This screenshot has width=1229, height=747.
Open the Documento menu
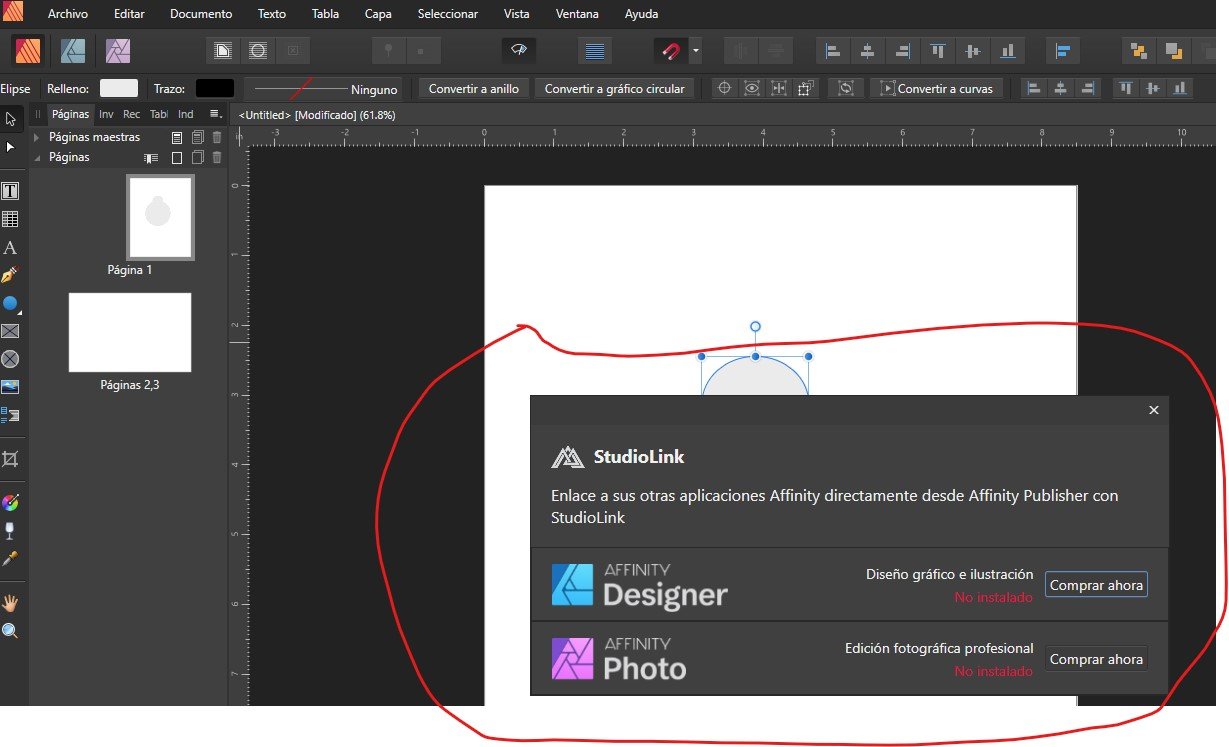point(201,14)
